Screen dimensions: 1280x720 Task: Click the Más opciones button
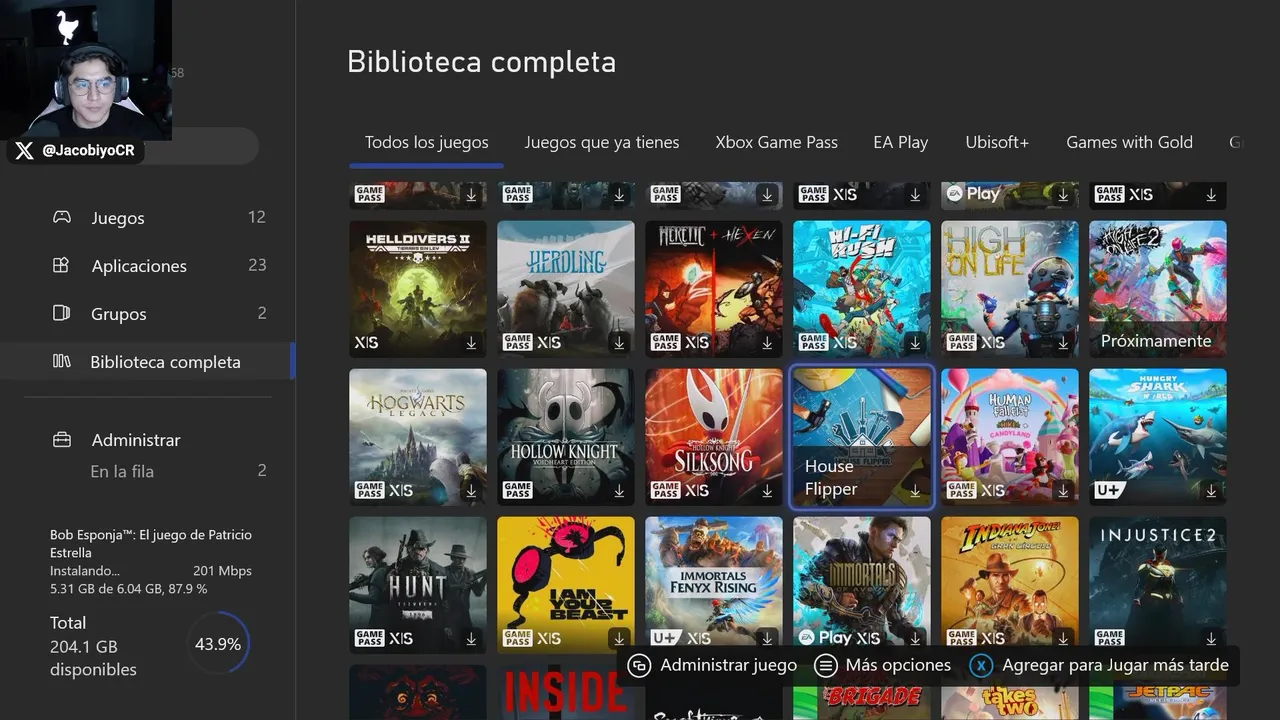(x=883, y=665)
